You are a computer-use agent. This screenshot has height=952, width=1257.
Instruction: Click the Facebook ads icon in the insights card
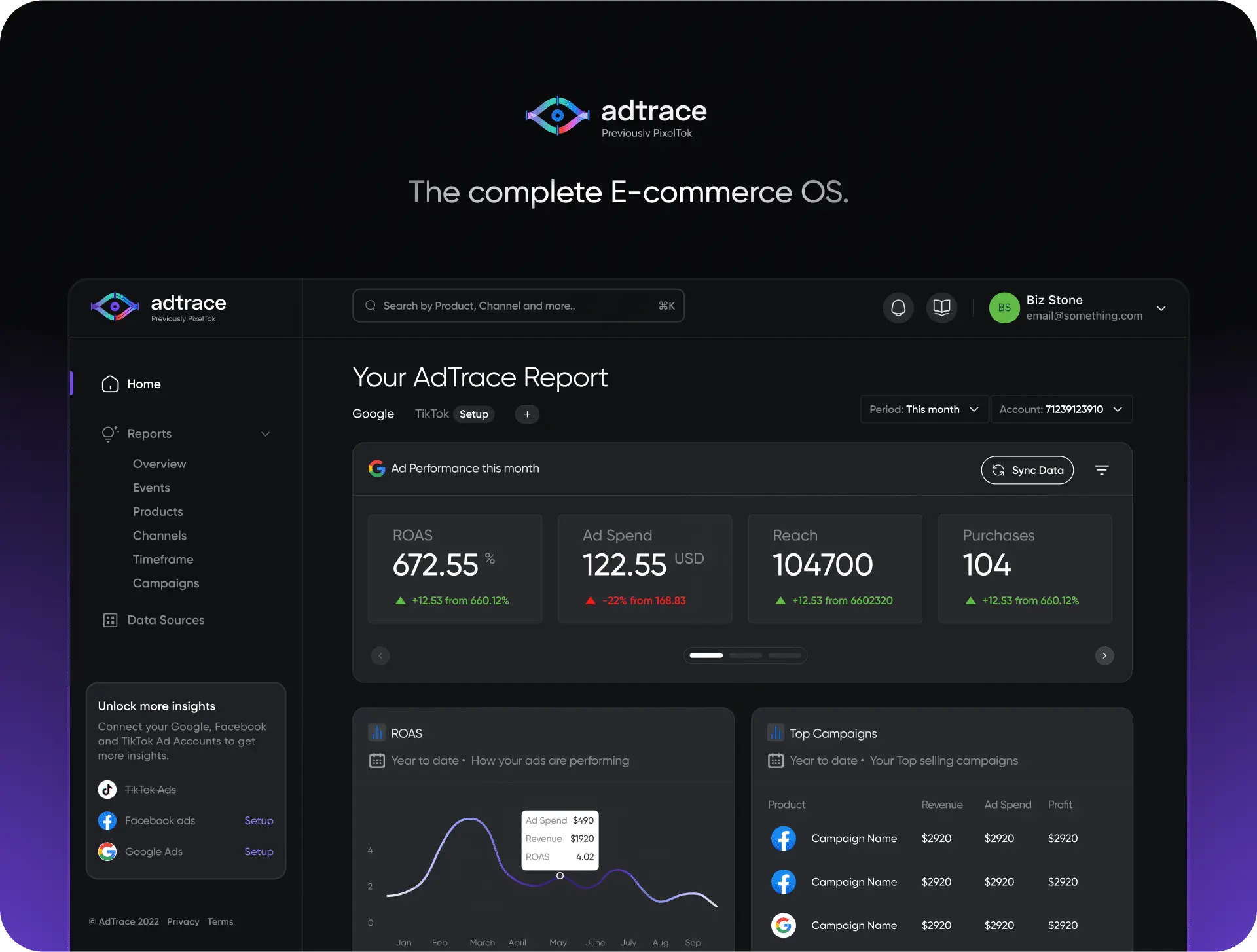coord(107,820)
